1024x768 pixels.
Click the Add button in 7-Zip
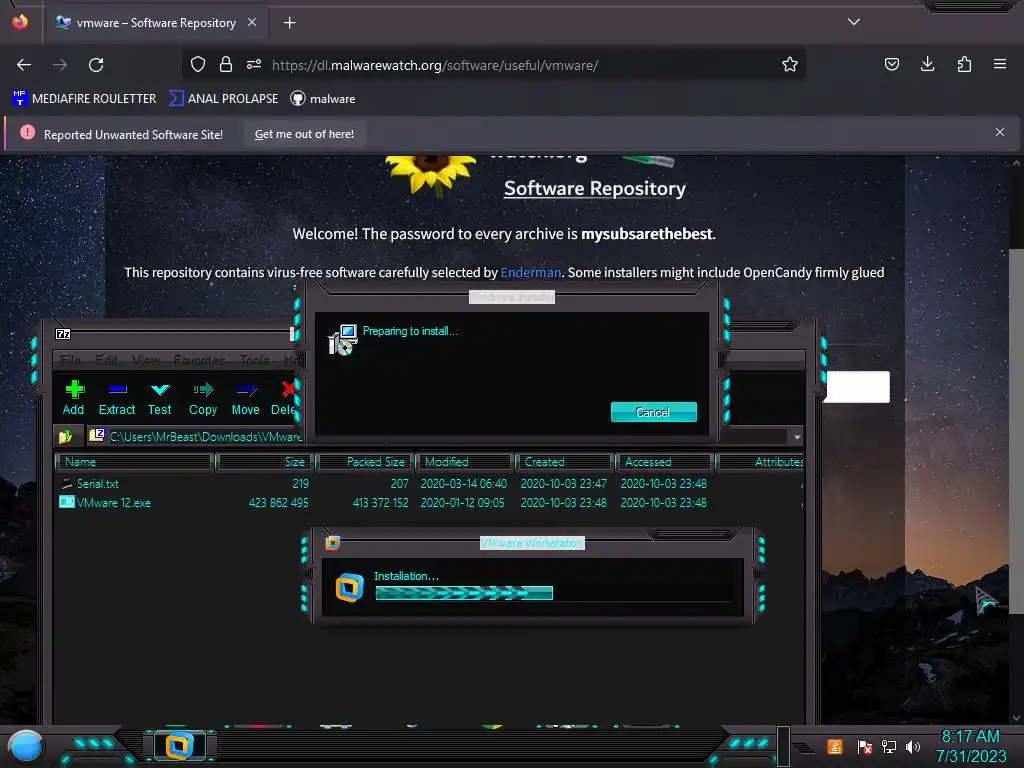tap(74, 398)
